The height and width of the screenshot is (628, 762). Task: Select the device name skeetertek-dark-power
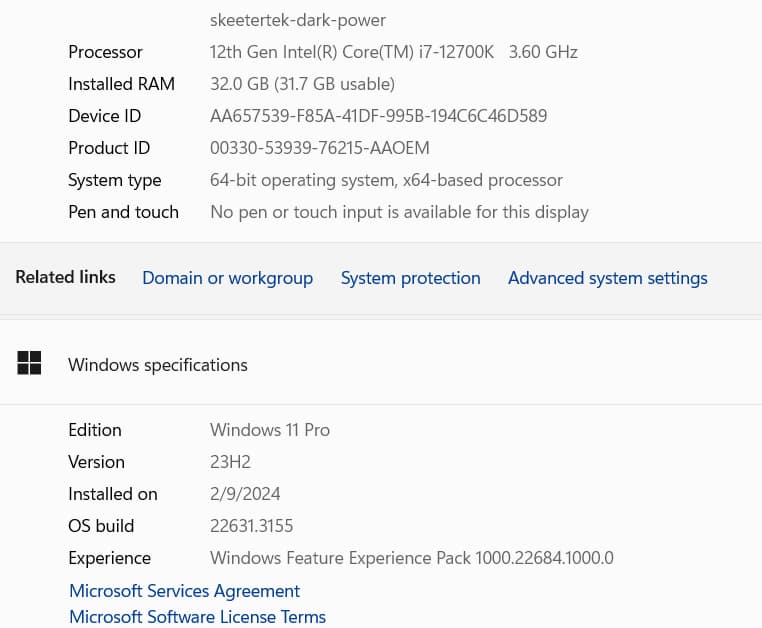298,20
